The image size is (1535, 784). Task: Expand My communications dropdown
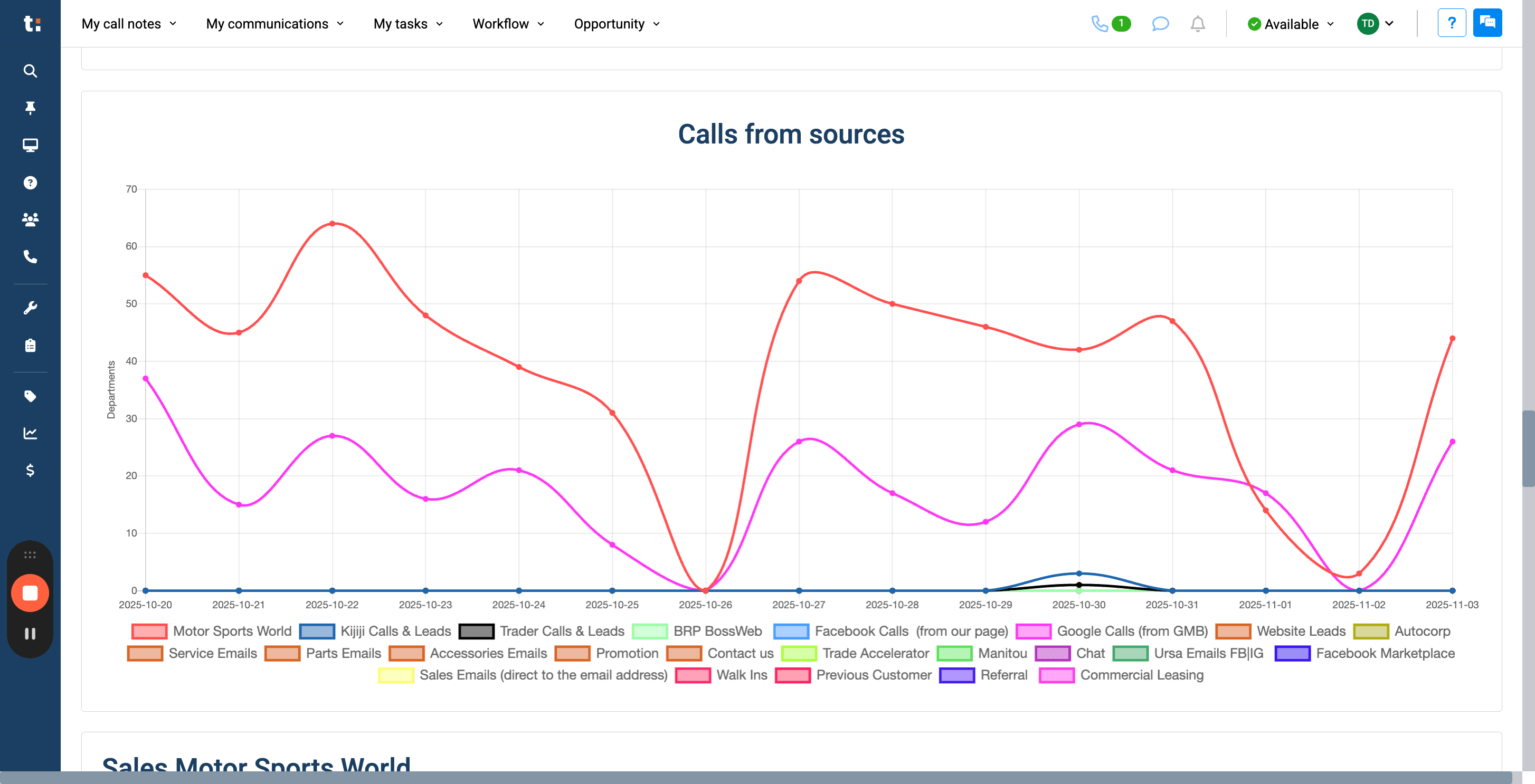tap(274, 24)
